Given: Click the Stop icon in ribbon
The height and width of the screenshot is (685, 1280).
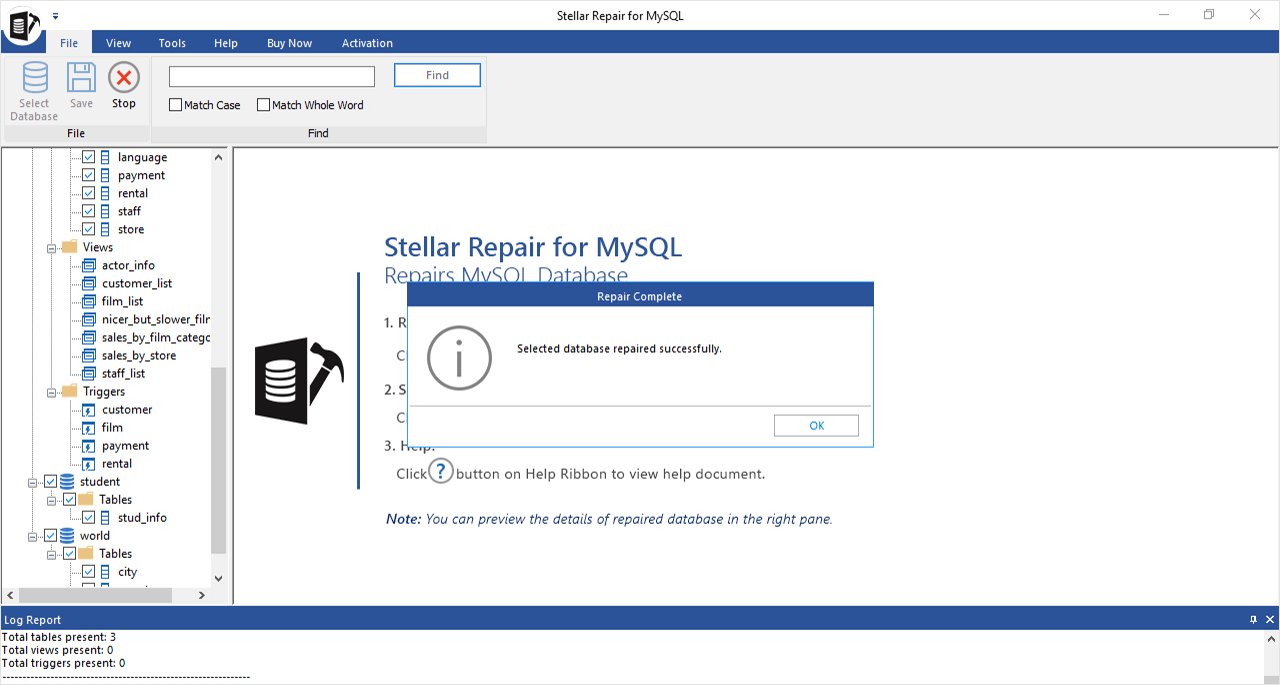Looking at the screenshot, I should [124, 78].
